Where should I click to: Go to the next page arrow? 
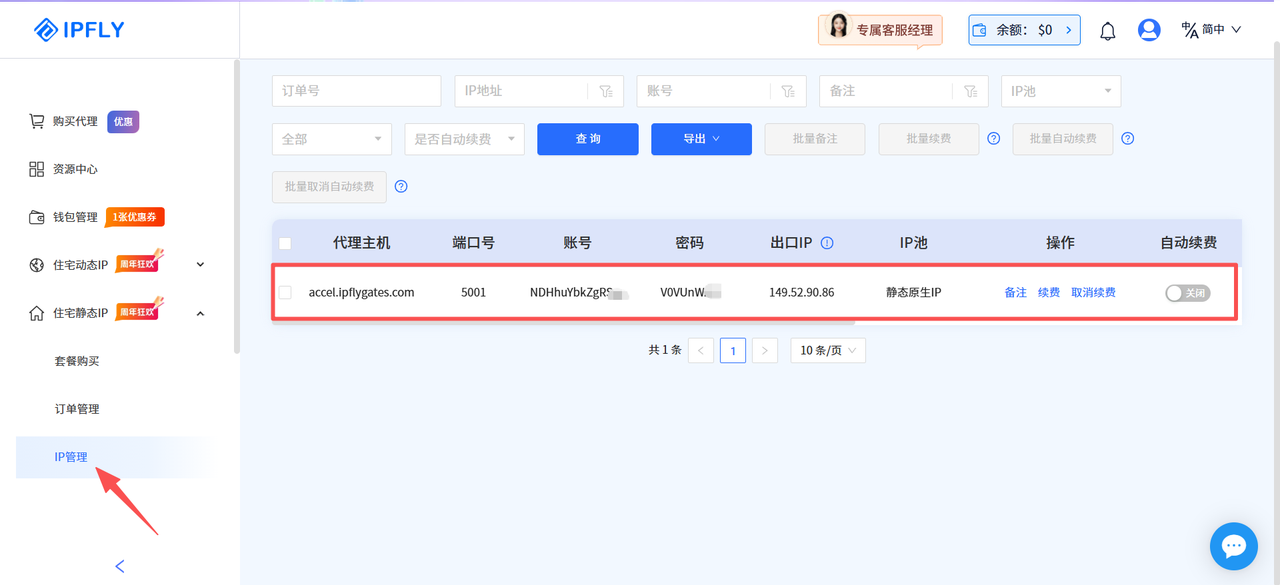[x=765, y=350]
